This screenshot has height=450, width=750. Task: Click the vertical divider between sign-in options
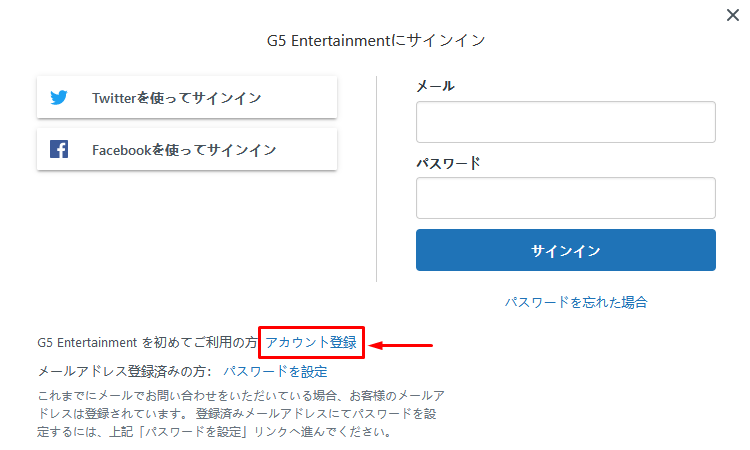pos(376,179)
